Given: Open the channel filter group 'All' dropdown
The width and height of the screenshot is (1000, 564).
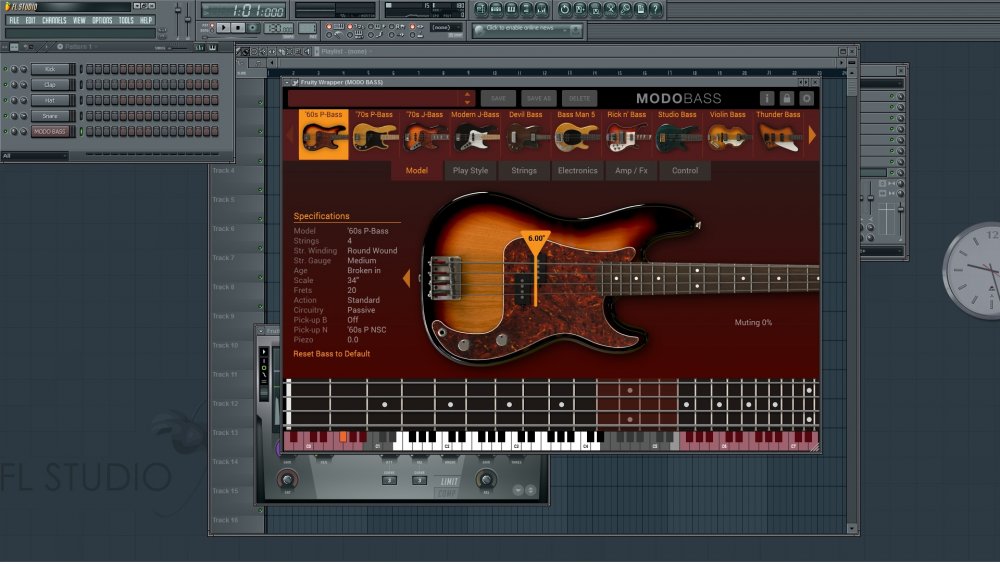Looking at the screenshot, I should click(34, 156).
